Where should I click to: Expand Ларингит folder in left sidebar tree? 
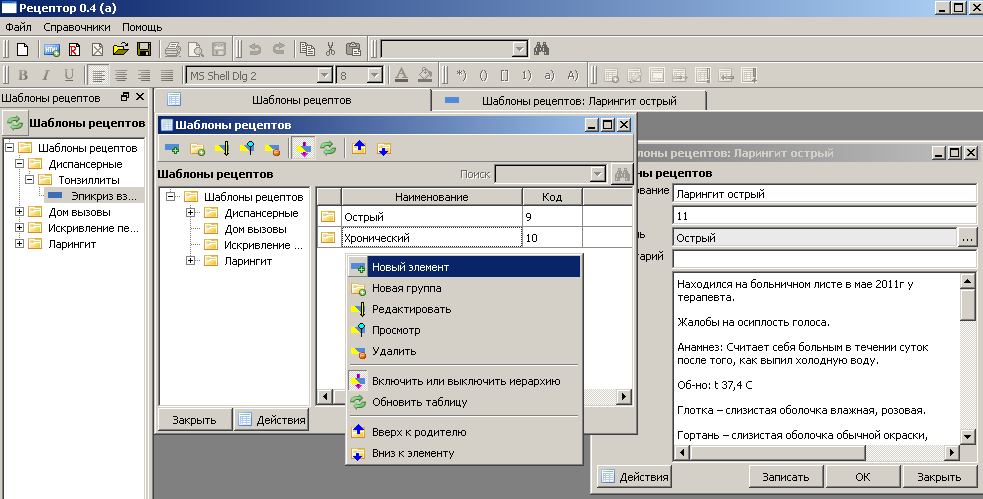coord(21,244)
